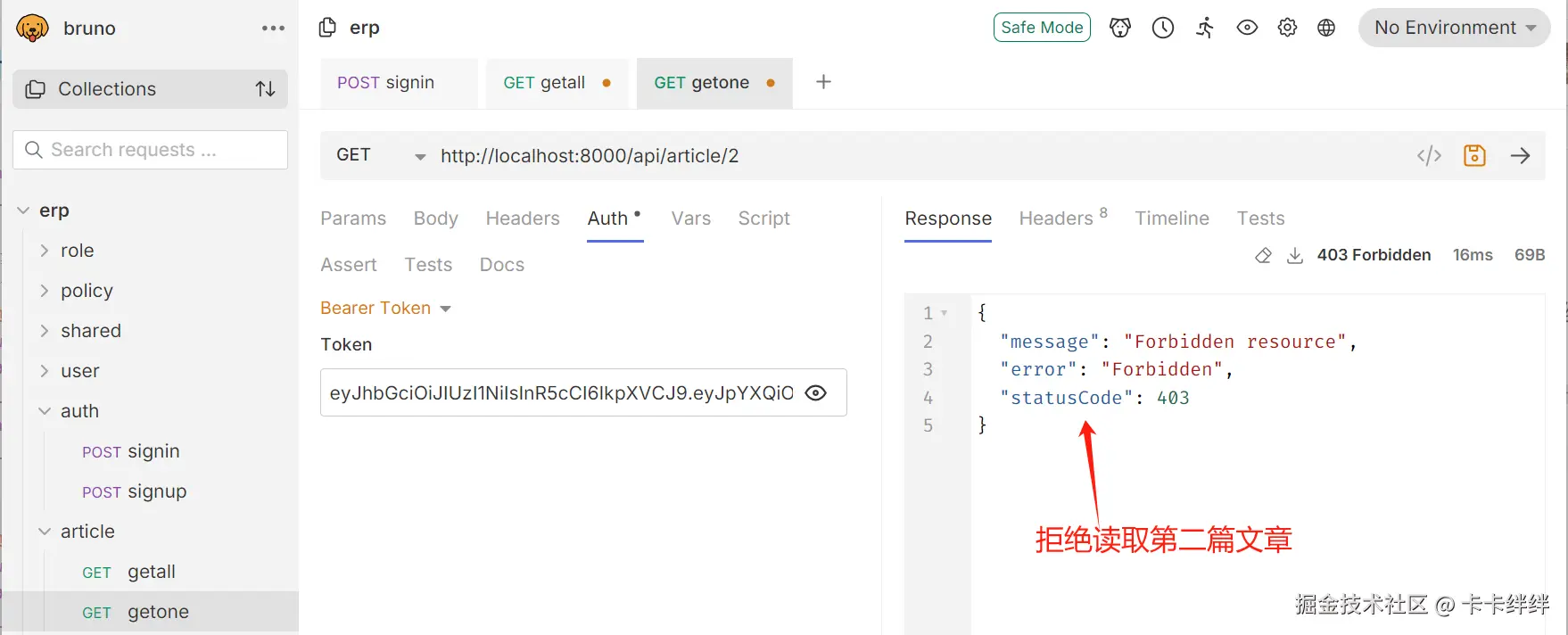
Task: Send the request with the arrow icon
Action: [x=1520, y=155]
